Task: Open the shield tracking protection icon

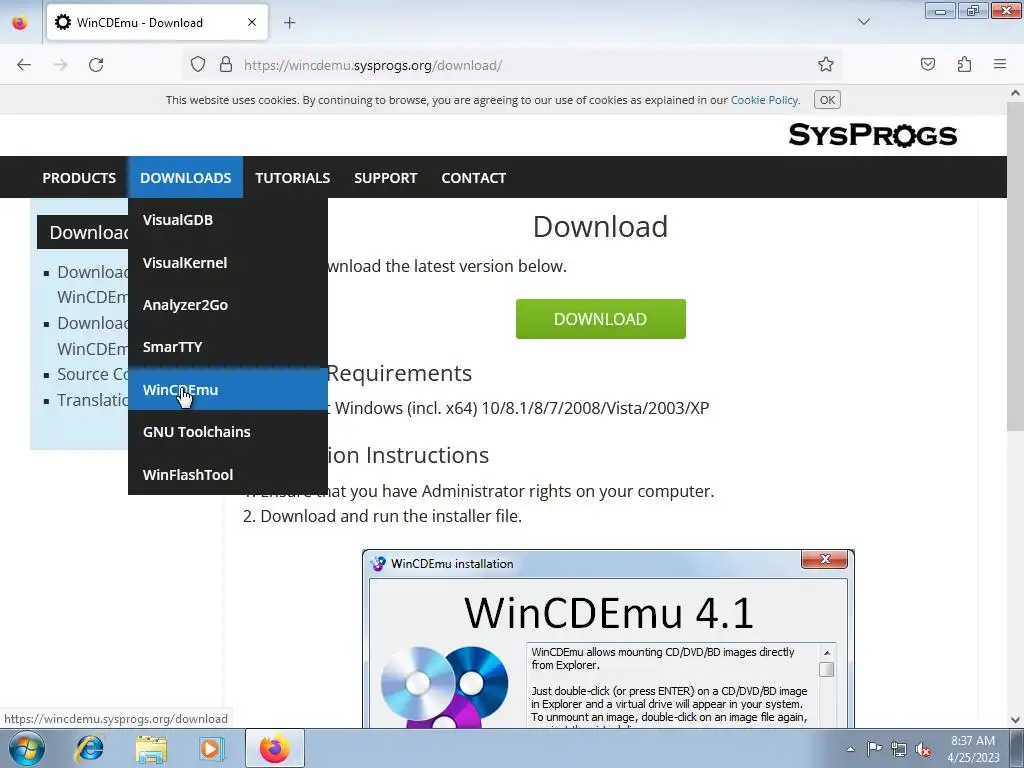Action: [x=198, y=64]
